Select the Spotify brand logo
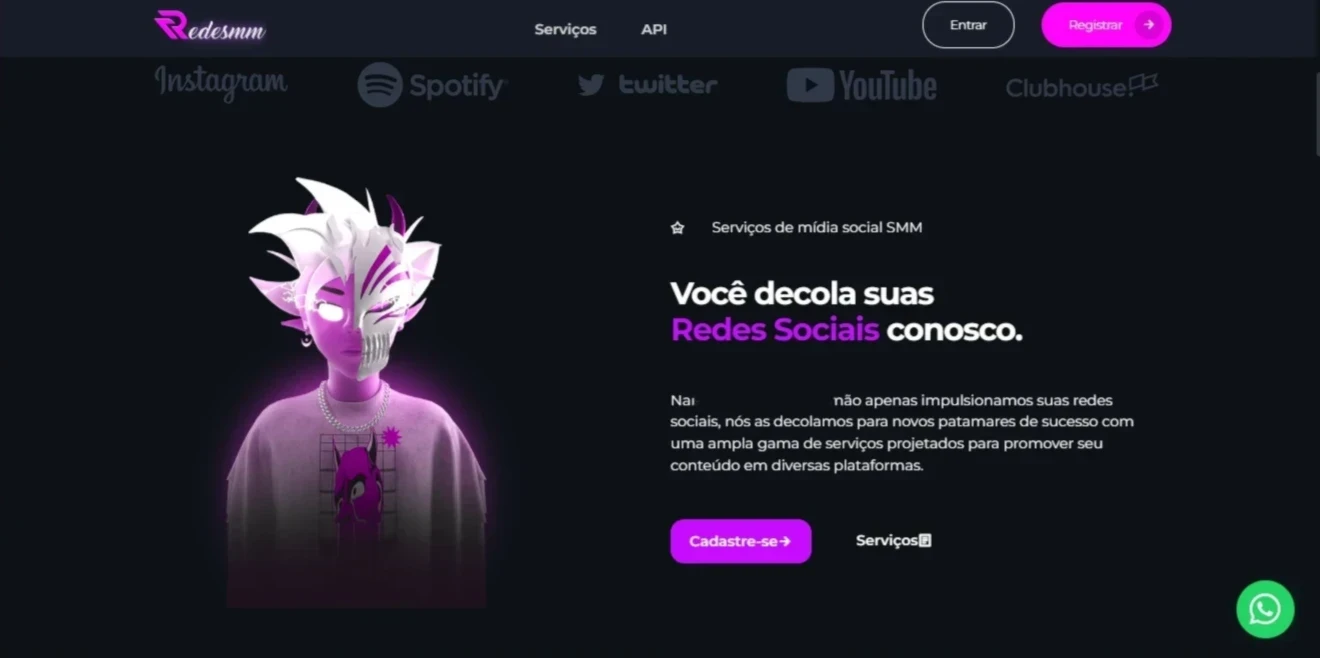1320x658 pixels. click(x=432, y=85)
